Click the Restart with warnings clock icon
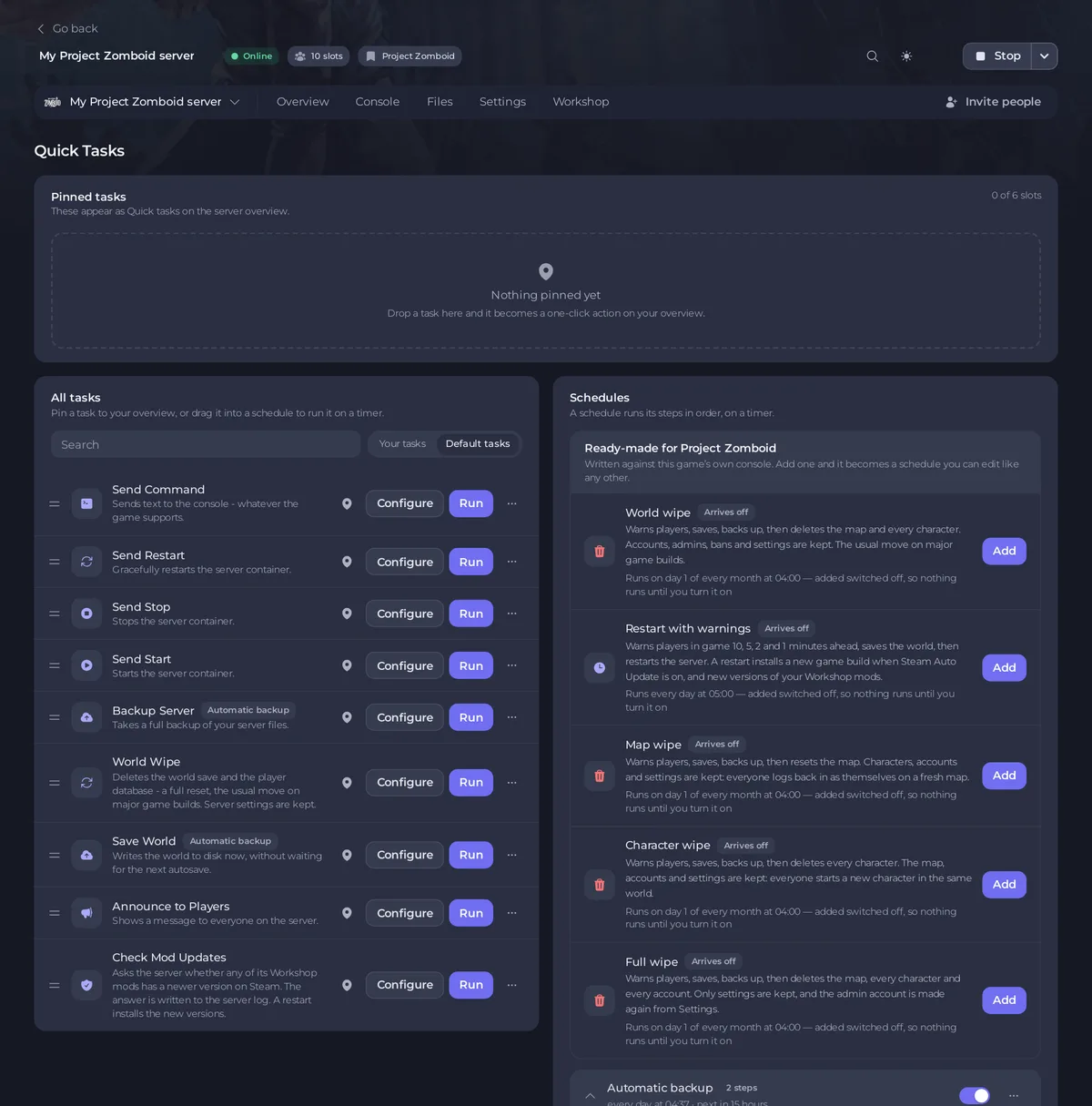Screen dimensions: 1092x1106 coord(599,668)
